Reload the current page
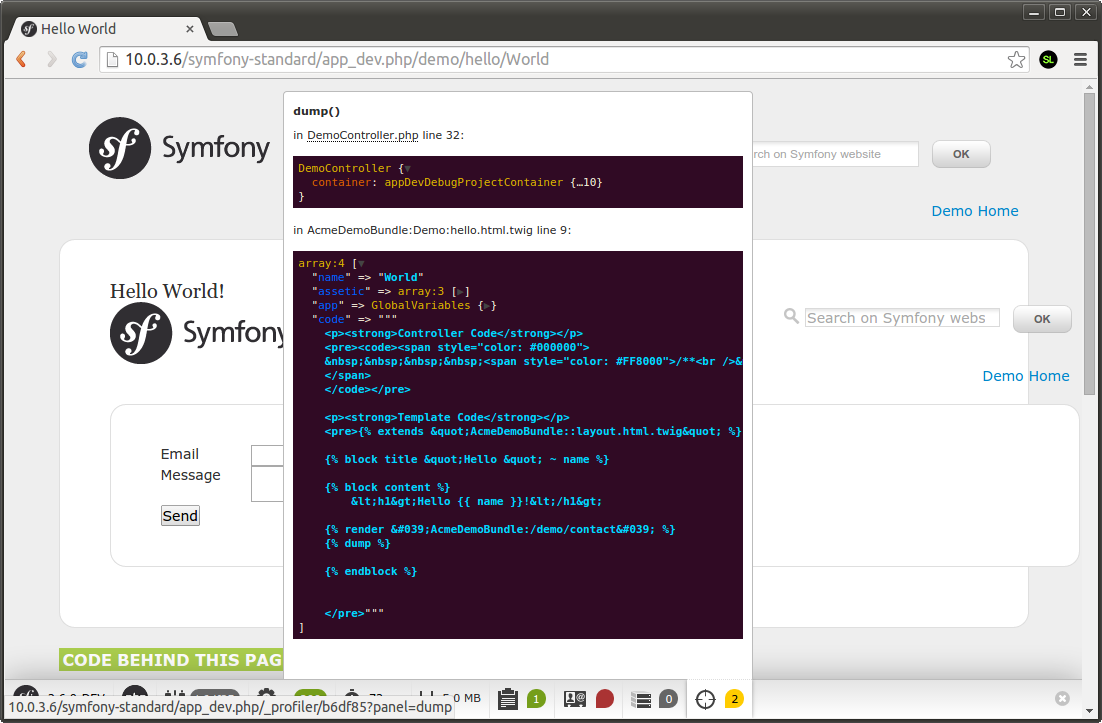The height and width of the screenshot is (723, 1102). coord(80,60)
